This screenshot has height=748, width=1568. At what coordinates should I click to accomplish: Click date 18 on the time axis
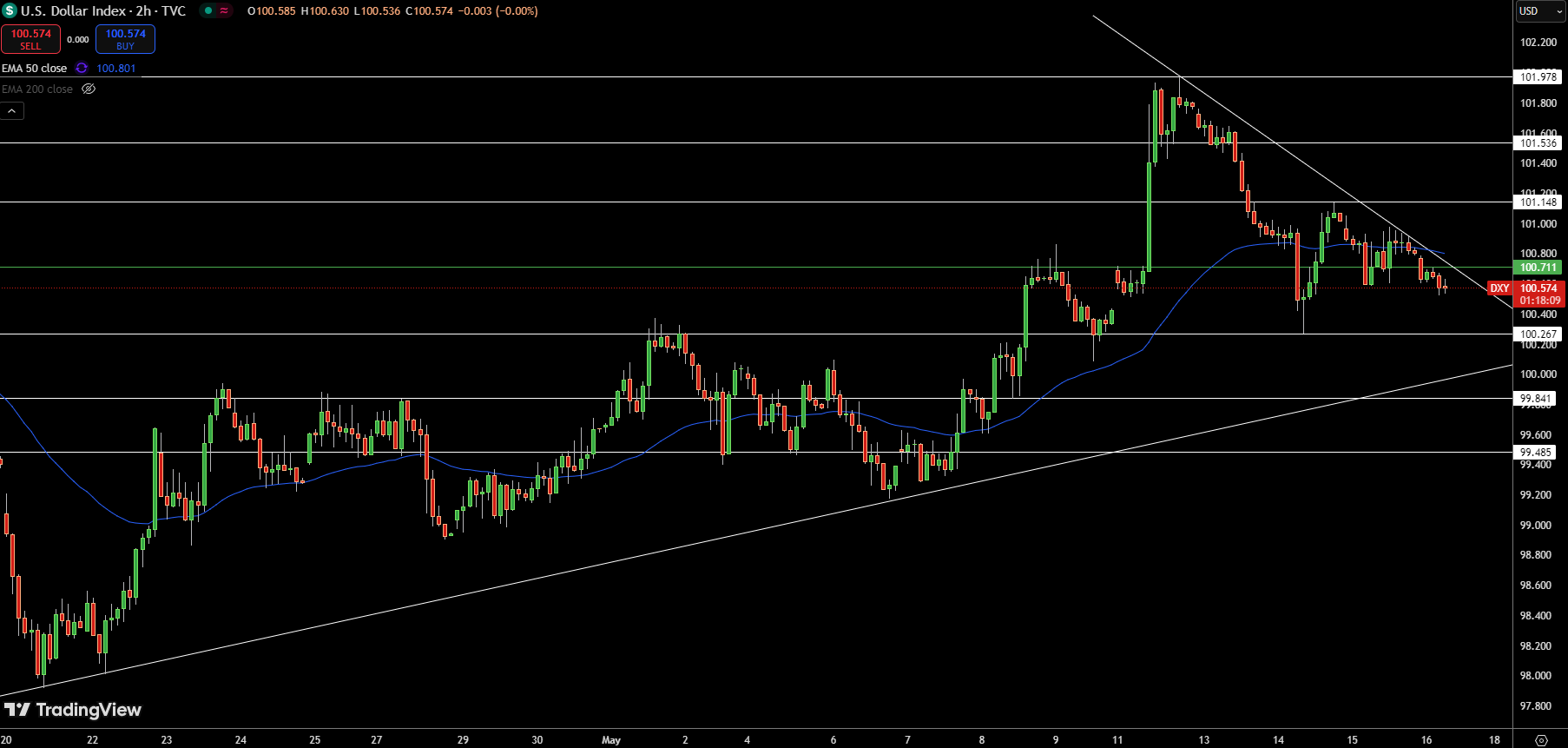coord(1494,740)
